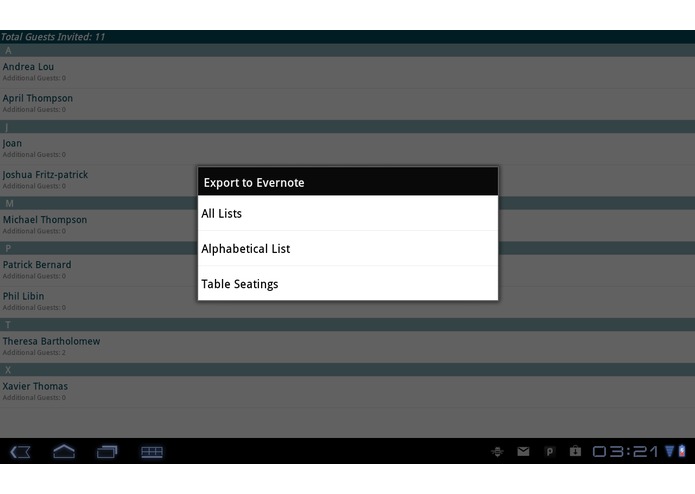Tap the Export to Evernote dialog title
The height and width of the screenshot is (494, 695).
(348, 182)
